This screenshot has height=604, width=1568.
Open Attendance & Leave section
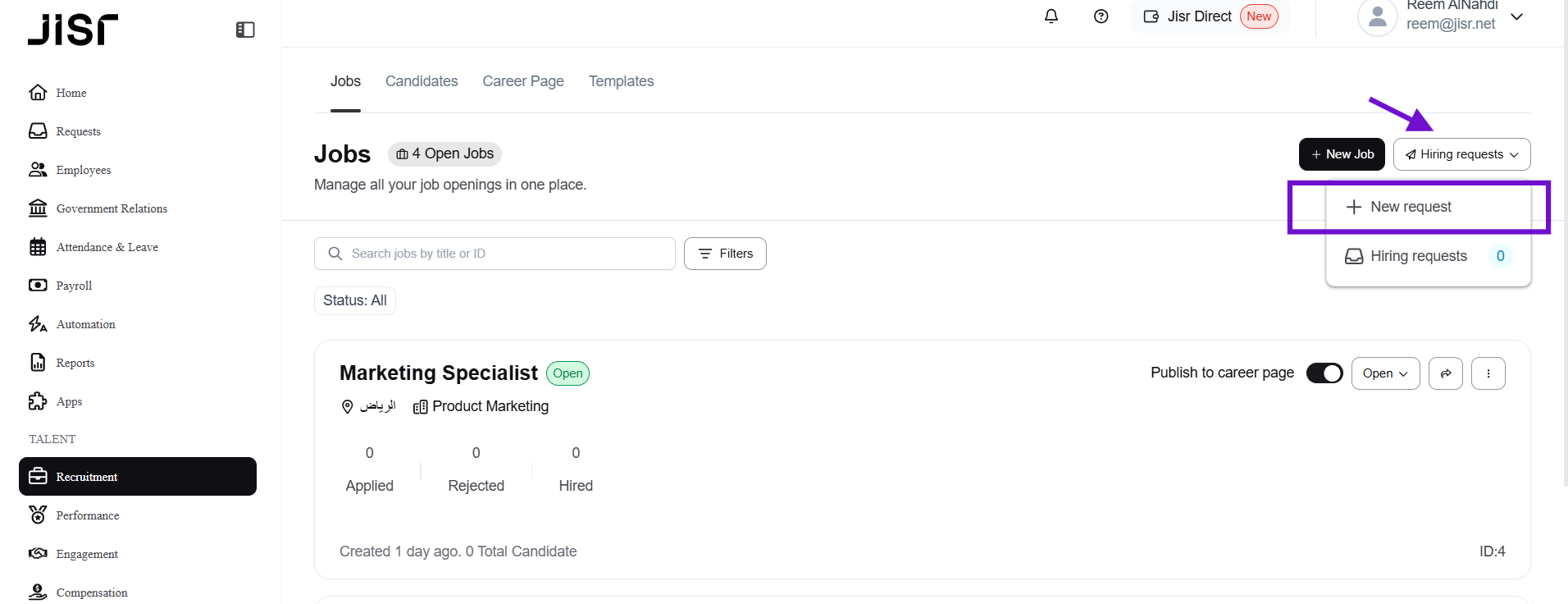point(107,247)
